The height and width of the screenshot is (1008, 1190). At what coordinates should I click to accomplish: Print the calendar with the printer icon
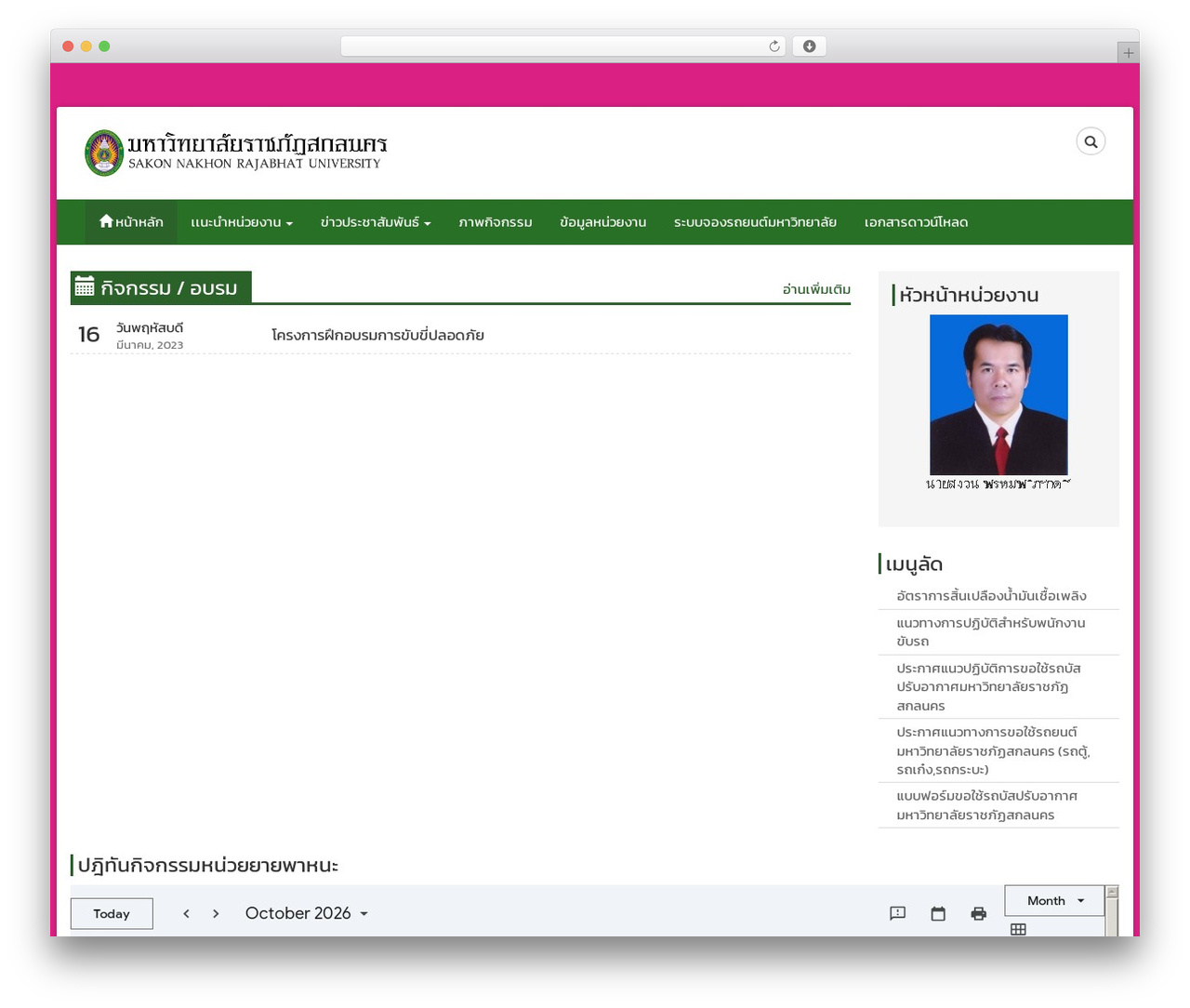tap(978, 914)
